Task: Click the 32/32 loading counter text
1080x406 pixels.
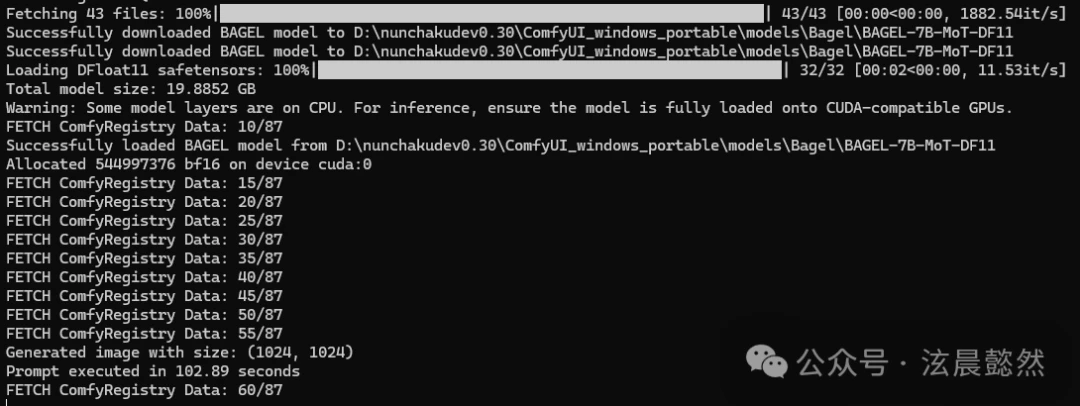Action: pyautogui.click(x=820, y=70)
